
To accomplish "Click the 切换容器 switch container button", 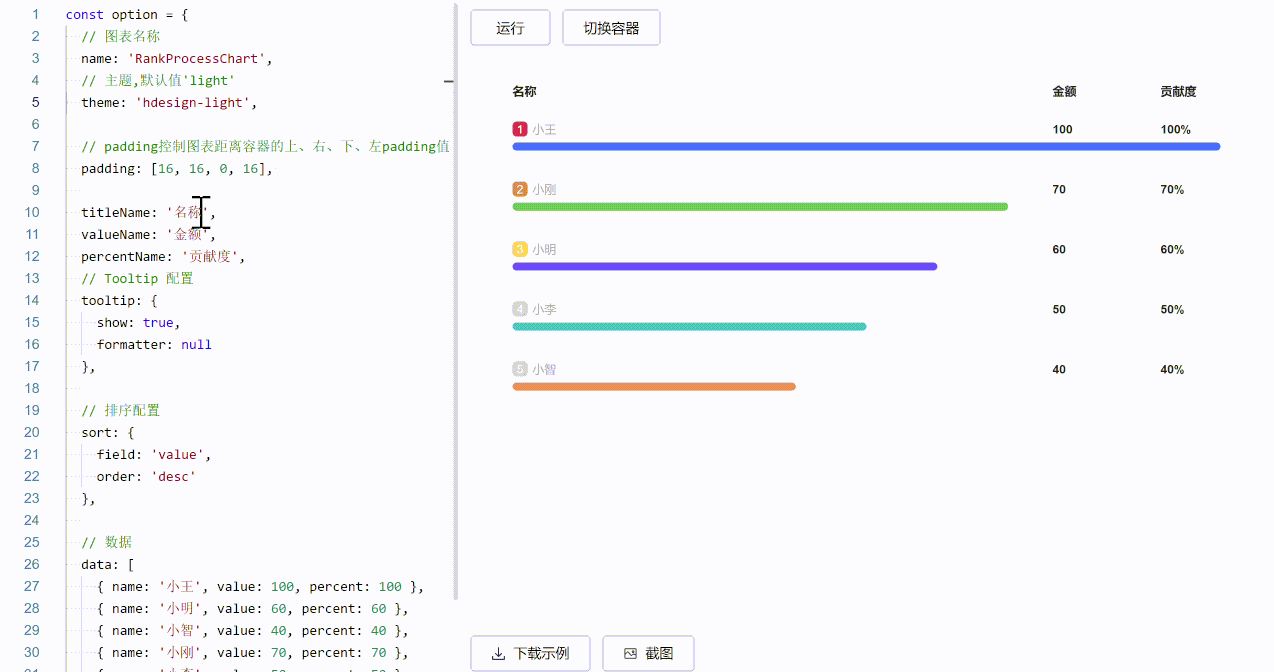I will coord(611,28).
